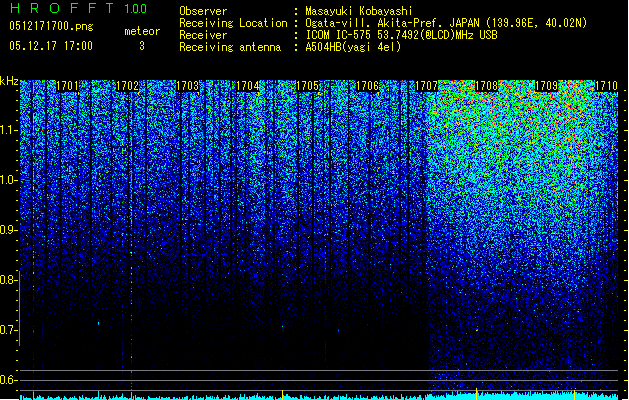Click the 0.6 frequency axis label
The width and height of the screenshot is (629, 400).
[8, 380]
